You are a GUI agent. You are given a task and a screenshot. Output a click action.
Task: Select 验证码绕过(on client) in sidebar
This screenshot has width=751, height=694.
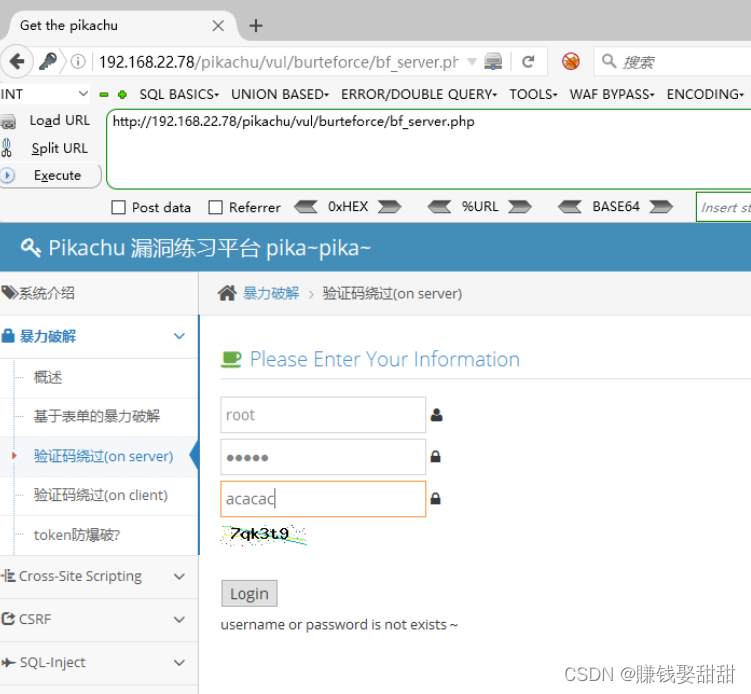(101, 495)
